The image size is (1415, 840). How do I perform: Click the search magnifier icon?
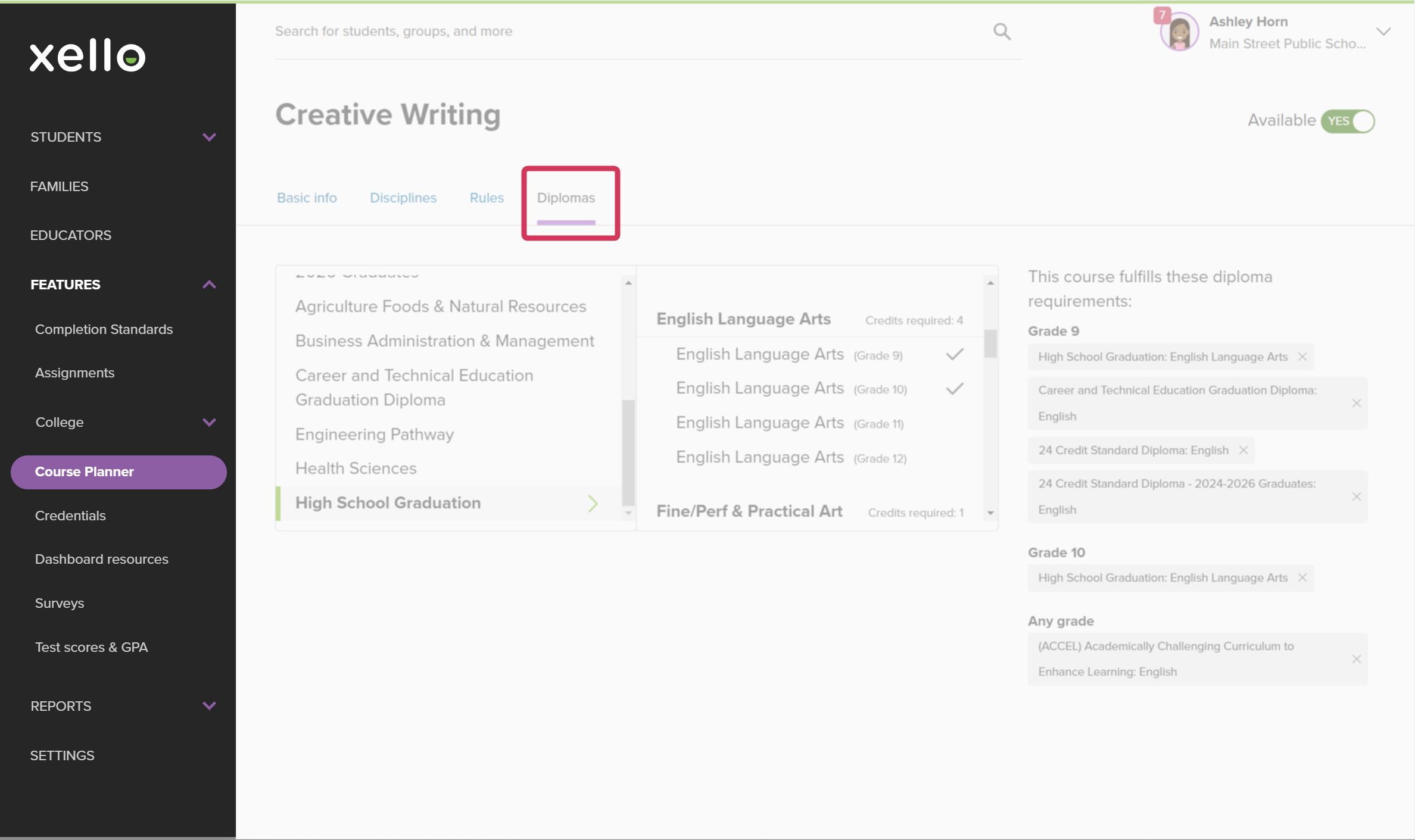1002,32
